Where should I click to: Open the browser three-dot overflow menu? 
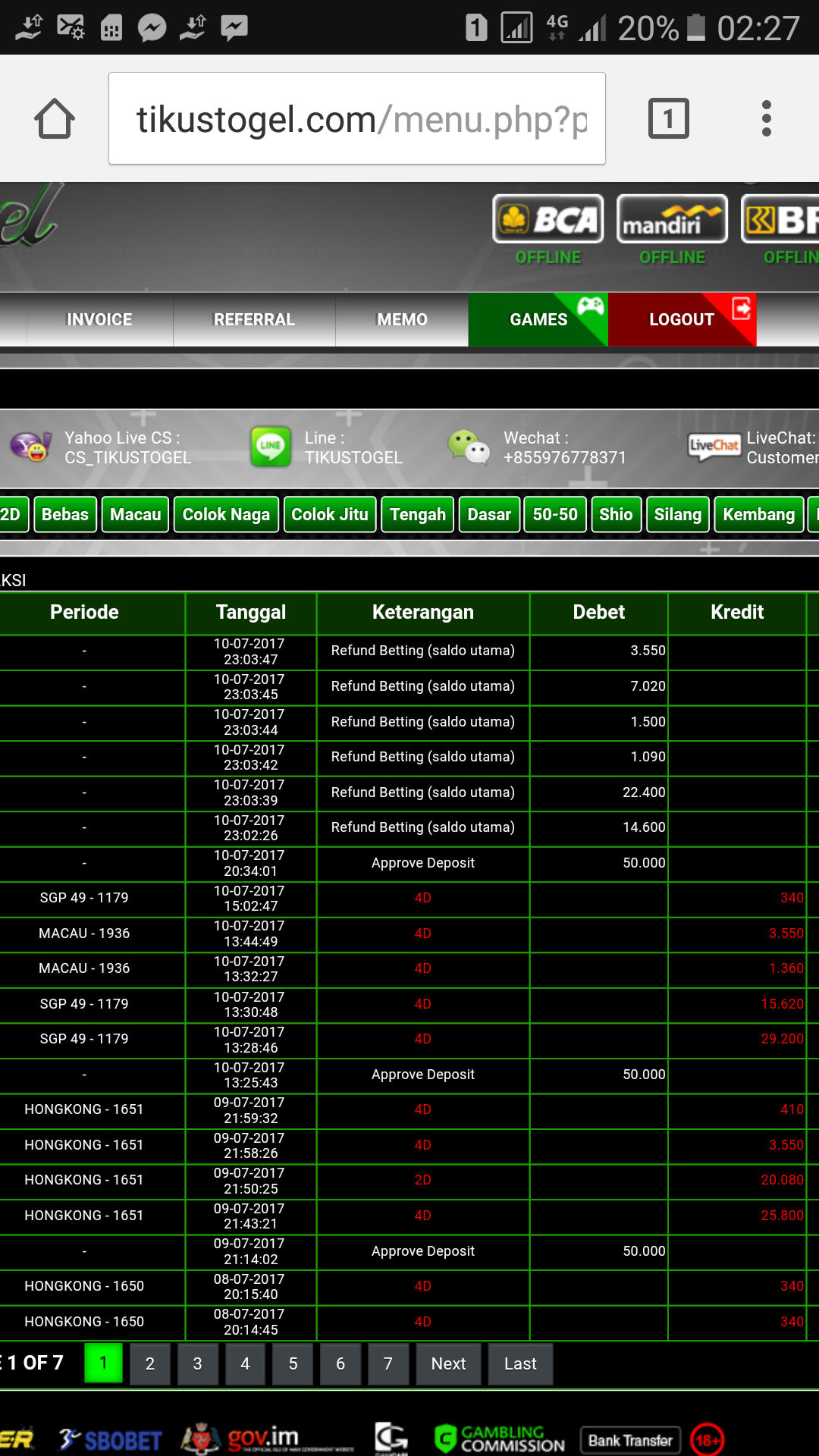766,119
